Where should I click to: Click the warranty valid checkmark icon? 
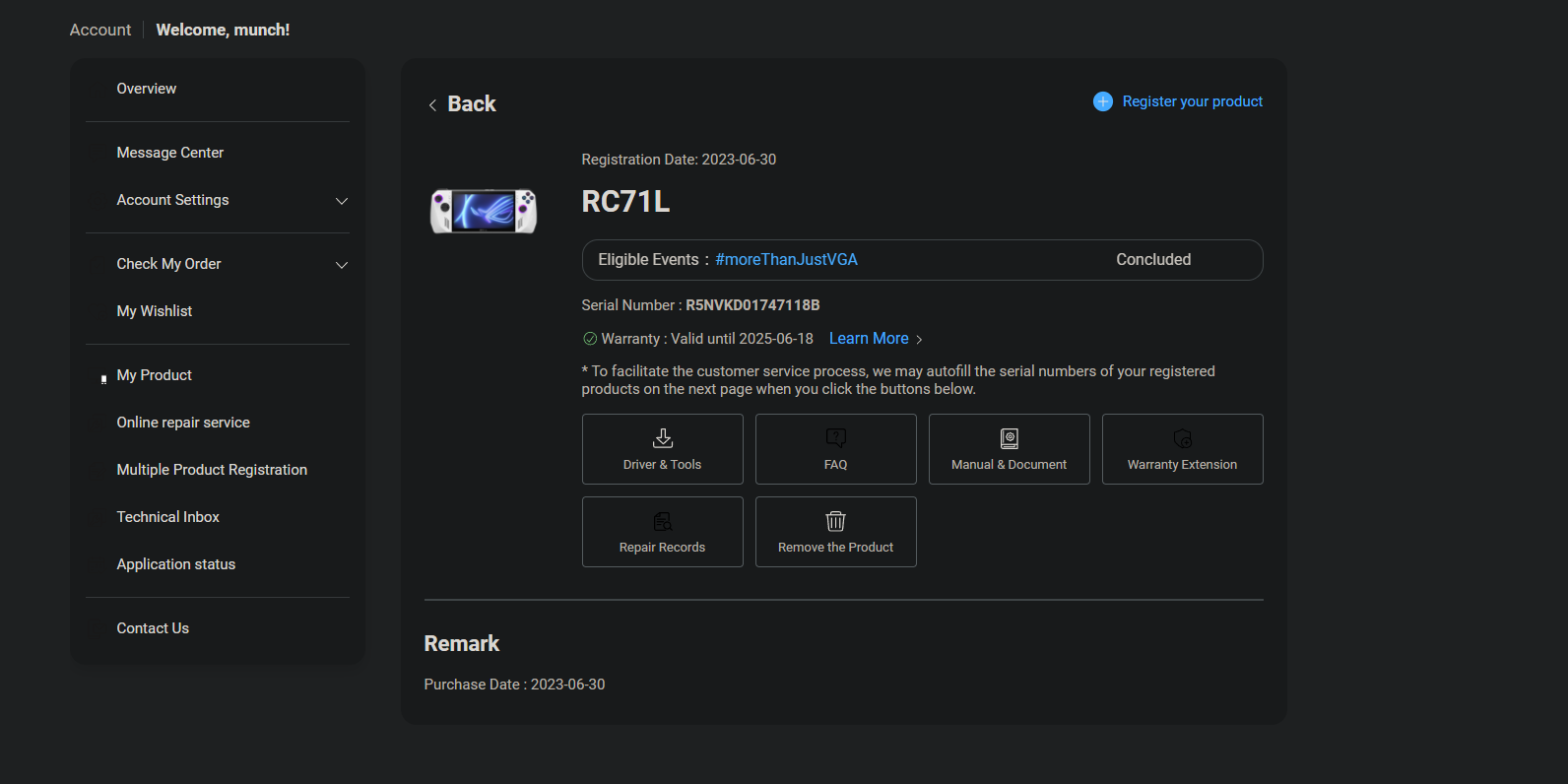[x=590, y=339]
